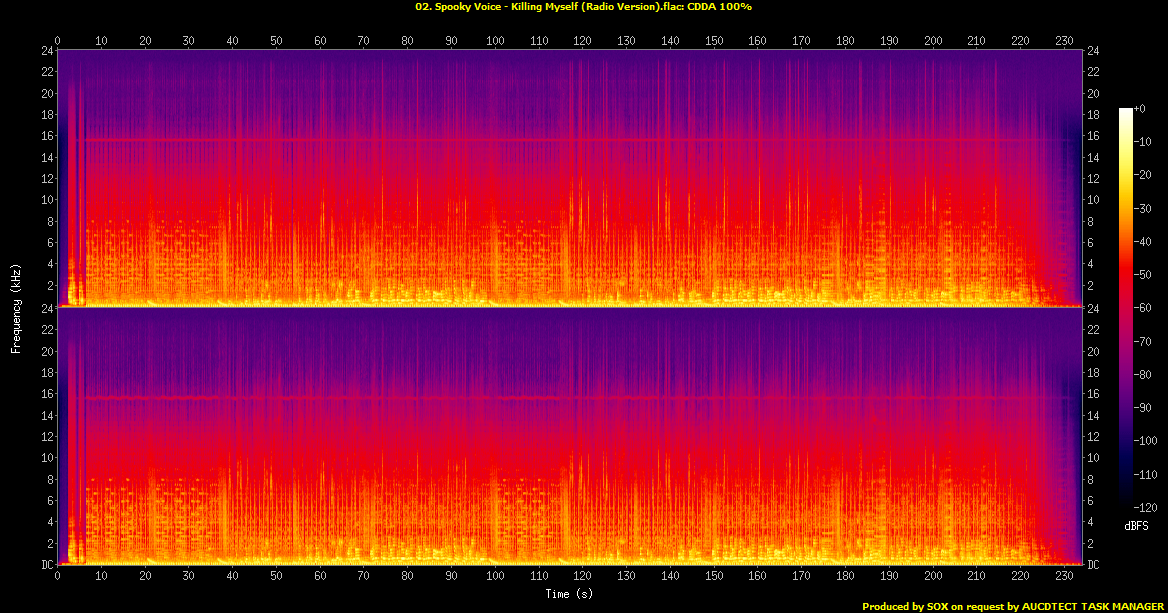Screen dimensions: 1168x613
Task: Click the '-20' value on the dBFS scale
Action: click(1143, 175)
